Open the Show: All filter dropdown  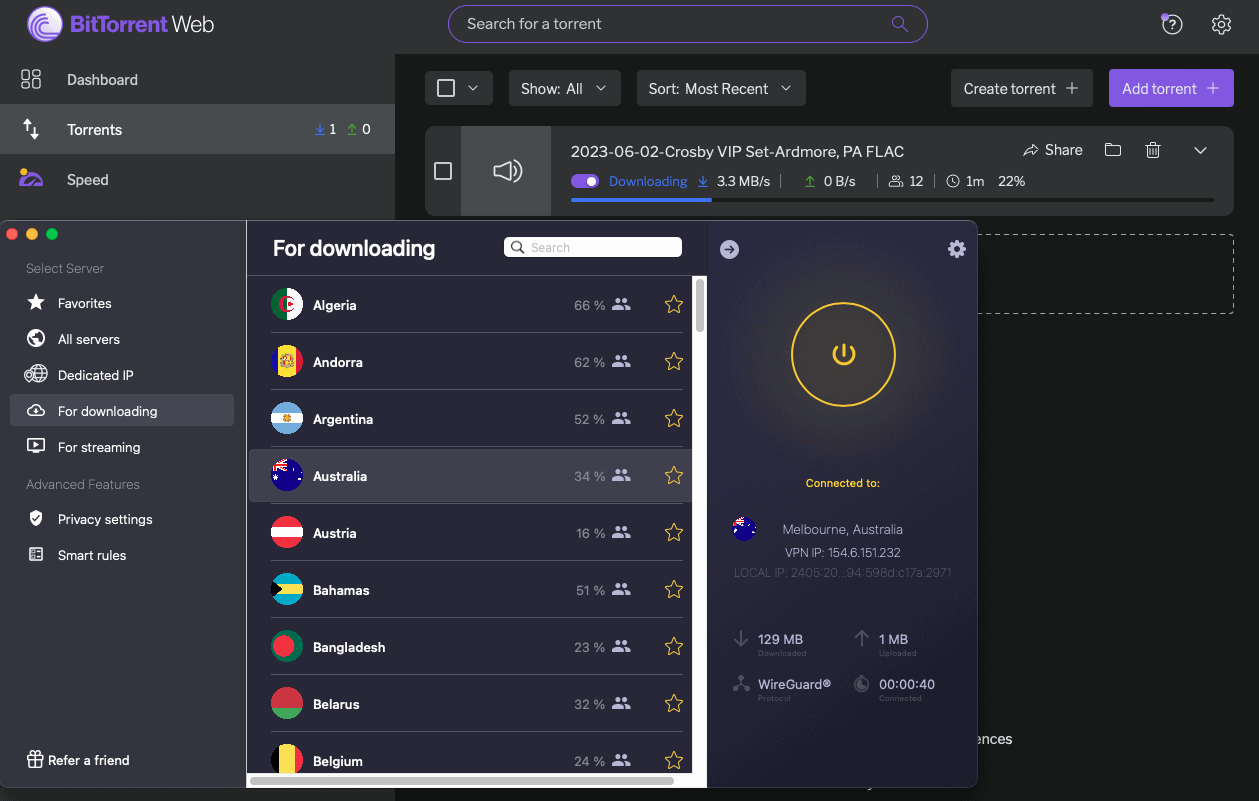pyautogui.click(x=564, y=88)
